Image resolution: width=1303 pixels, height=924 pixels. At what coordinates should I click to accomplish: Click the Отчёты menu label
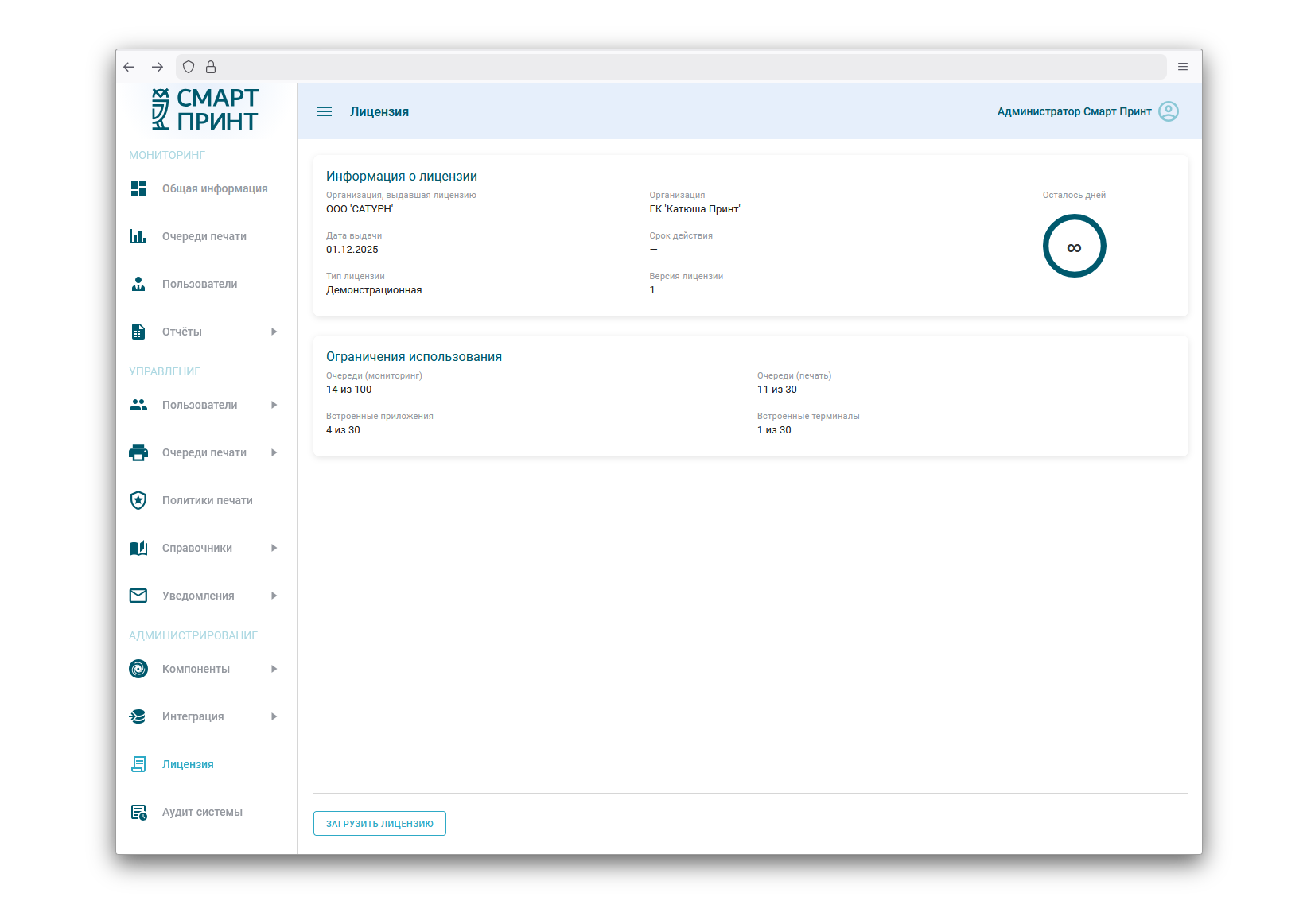pos(182,332)
